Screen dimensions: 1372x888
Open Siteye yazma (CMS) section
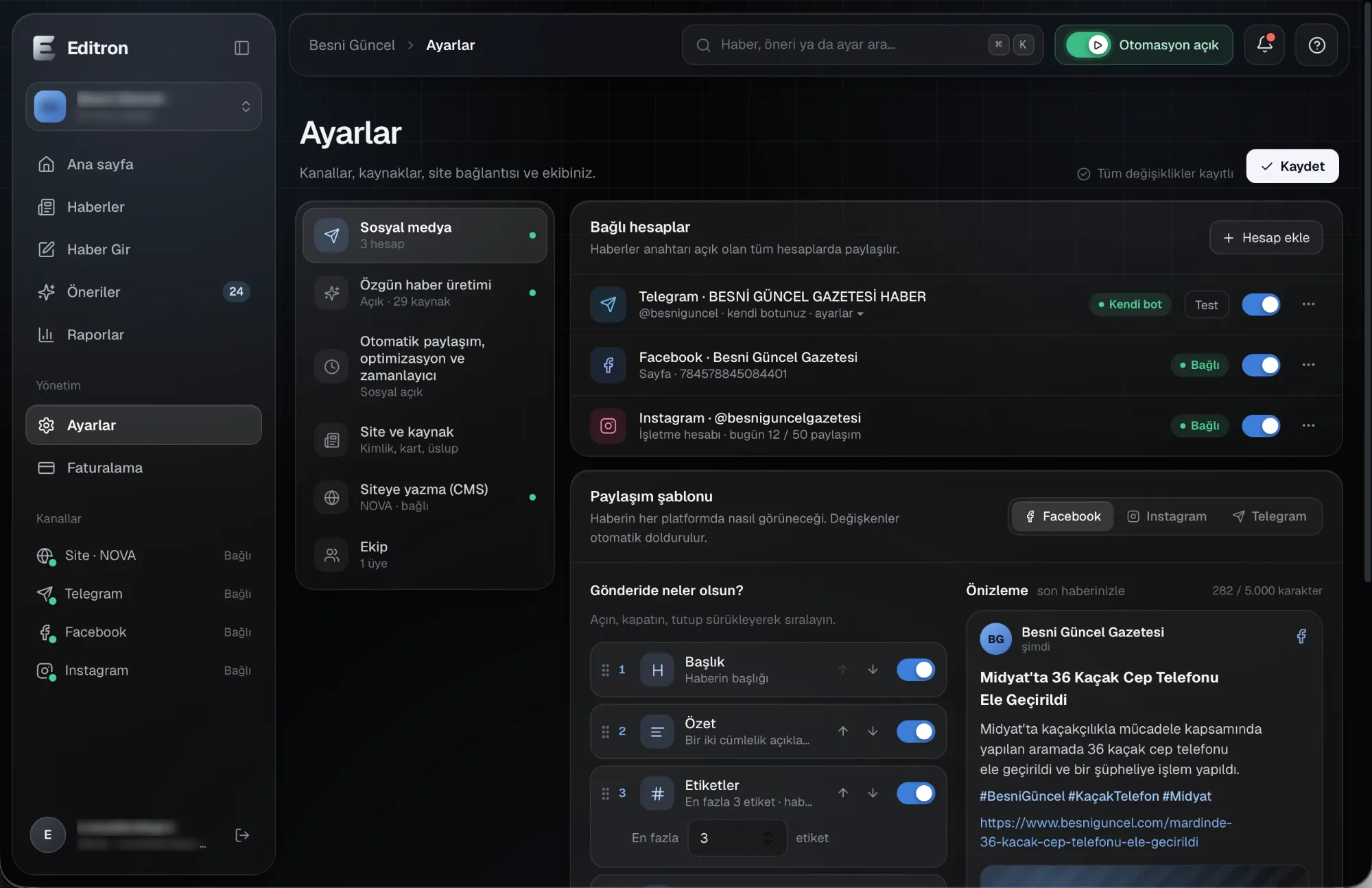pos(425,497)
